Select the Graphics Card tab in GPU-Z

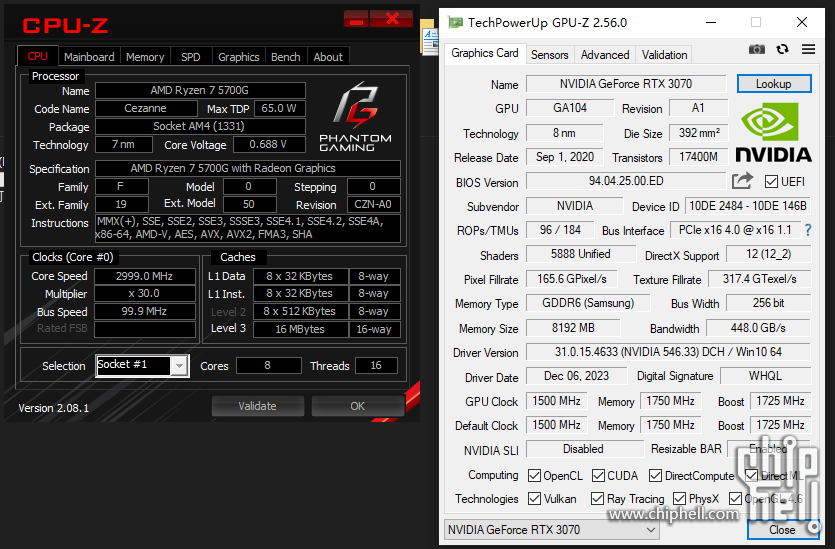pos(485,53)
